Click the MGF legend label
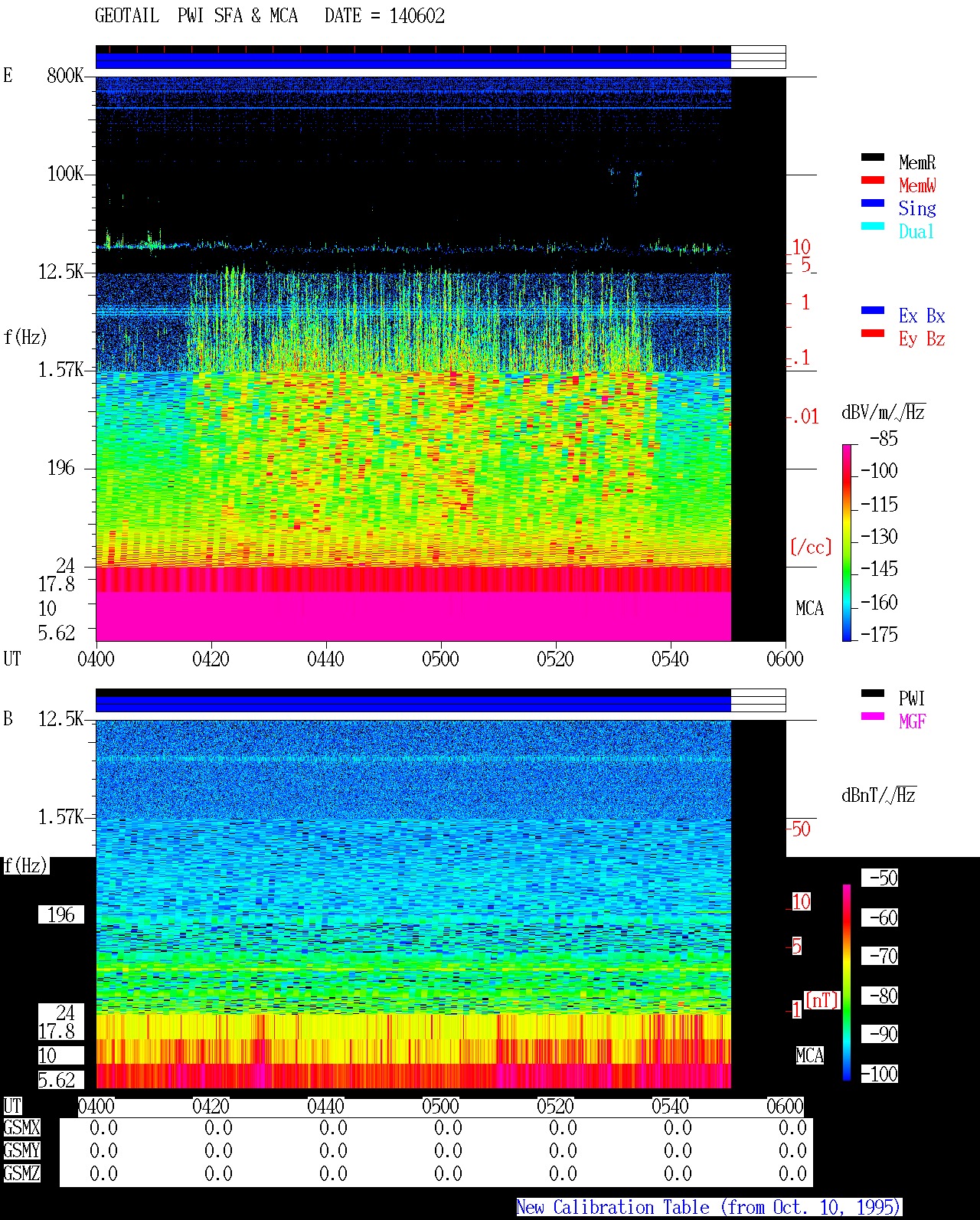This screenshot has height=1220, width=980. [913, 721]
